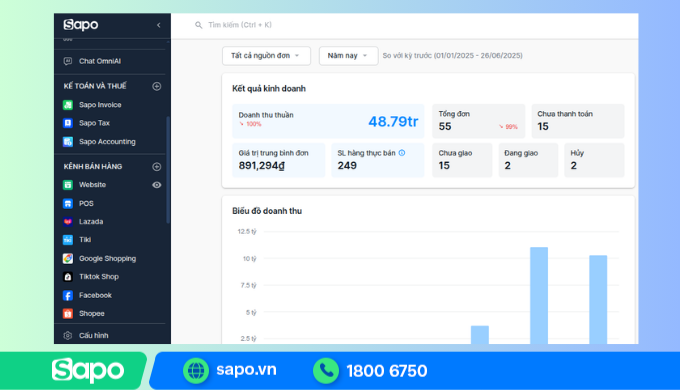Image resolution: width=680 pixels, height=390 pixels.
Task: Open the Lazada channel icon
Action: tap(68, 222)
